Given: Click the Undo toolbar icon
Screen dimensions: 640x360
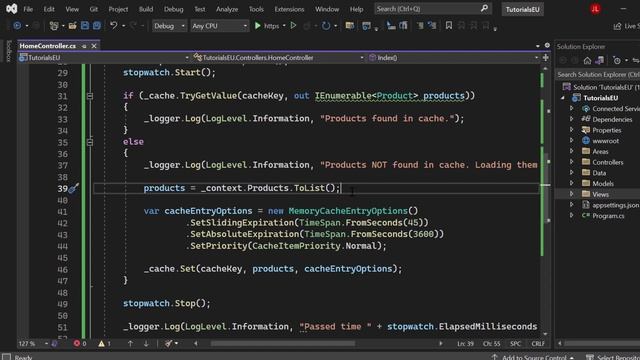Looking at the screenshot, I should [113, 26].
